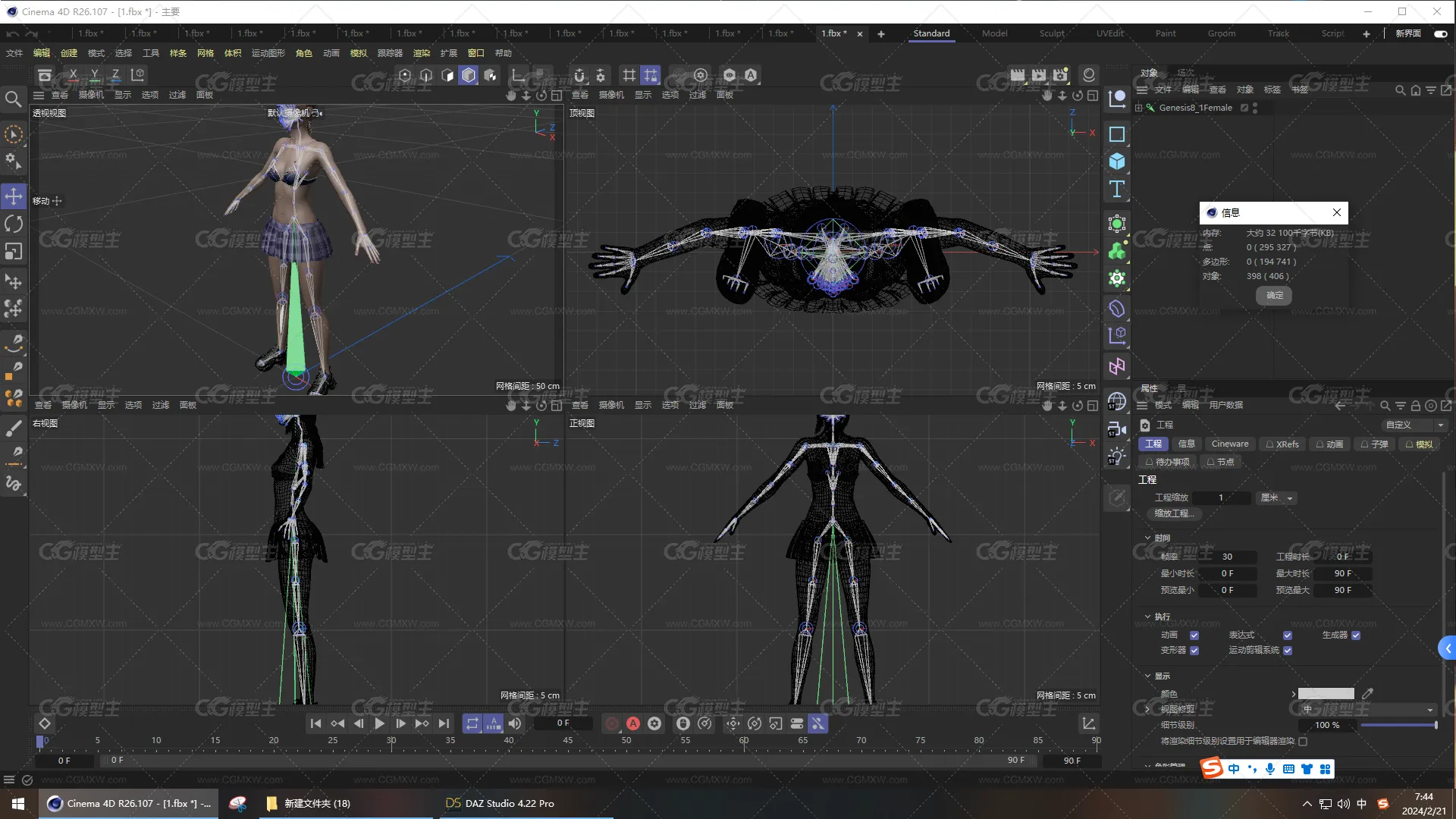
Task: Expand the 视图修剪 row chevron
Action: tap(1147, 710)
